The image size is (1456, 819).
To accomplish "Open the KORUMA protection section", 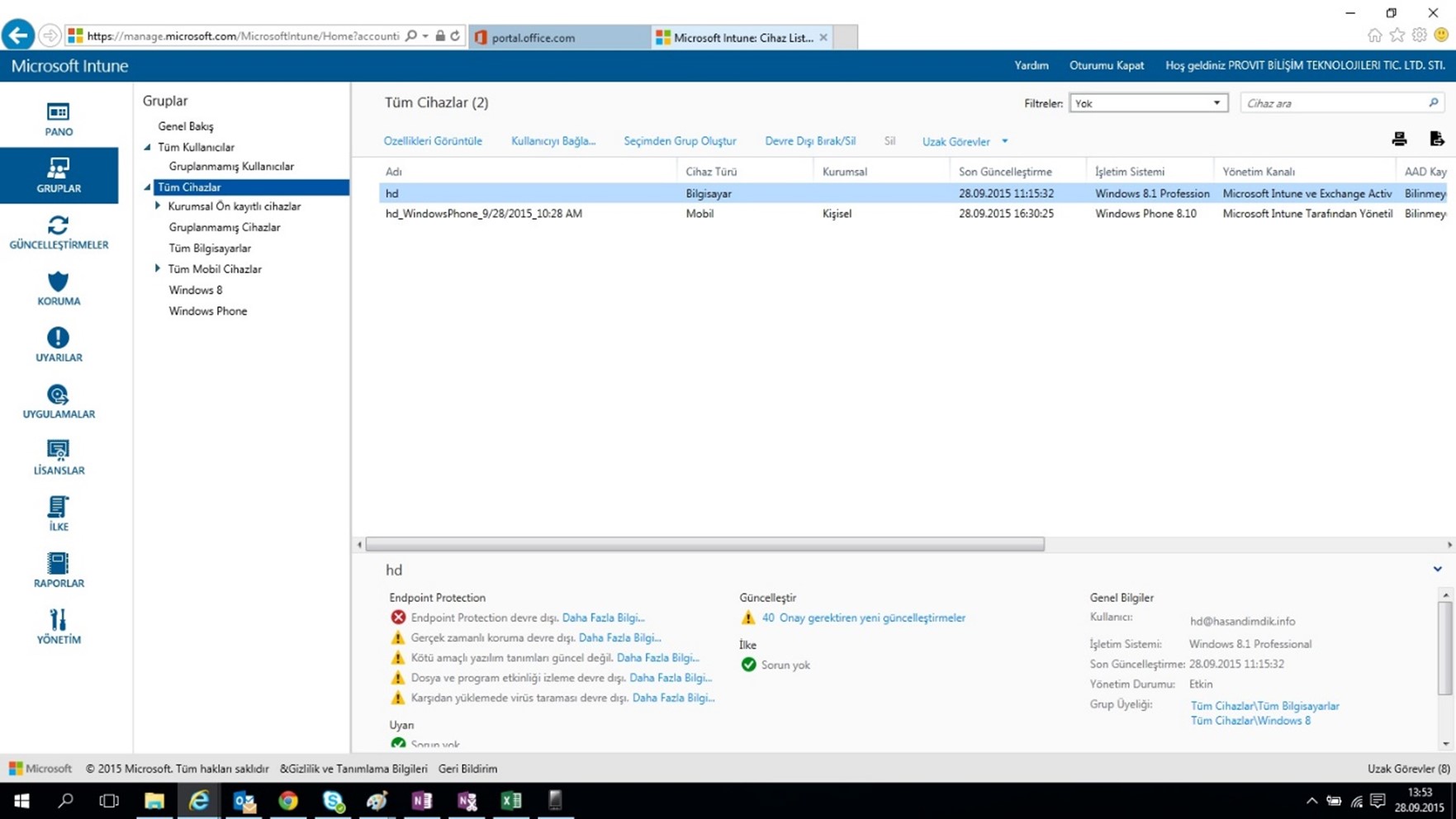I will [58, 288].
